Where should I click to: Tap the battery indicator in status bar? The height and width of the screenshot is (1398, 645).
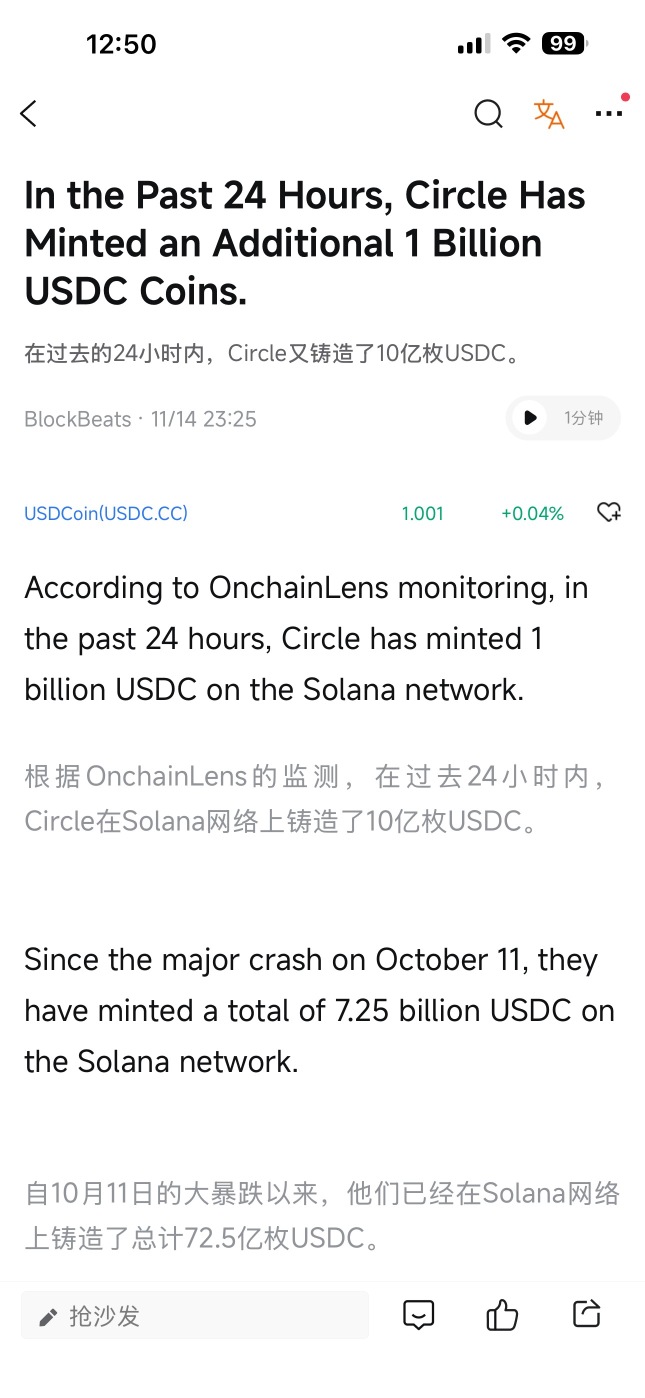tap(564, 44)
